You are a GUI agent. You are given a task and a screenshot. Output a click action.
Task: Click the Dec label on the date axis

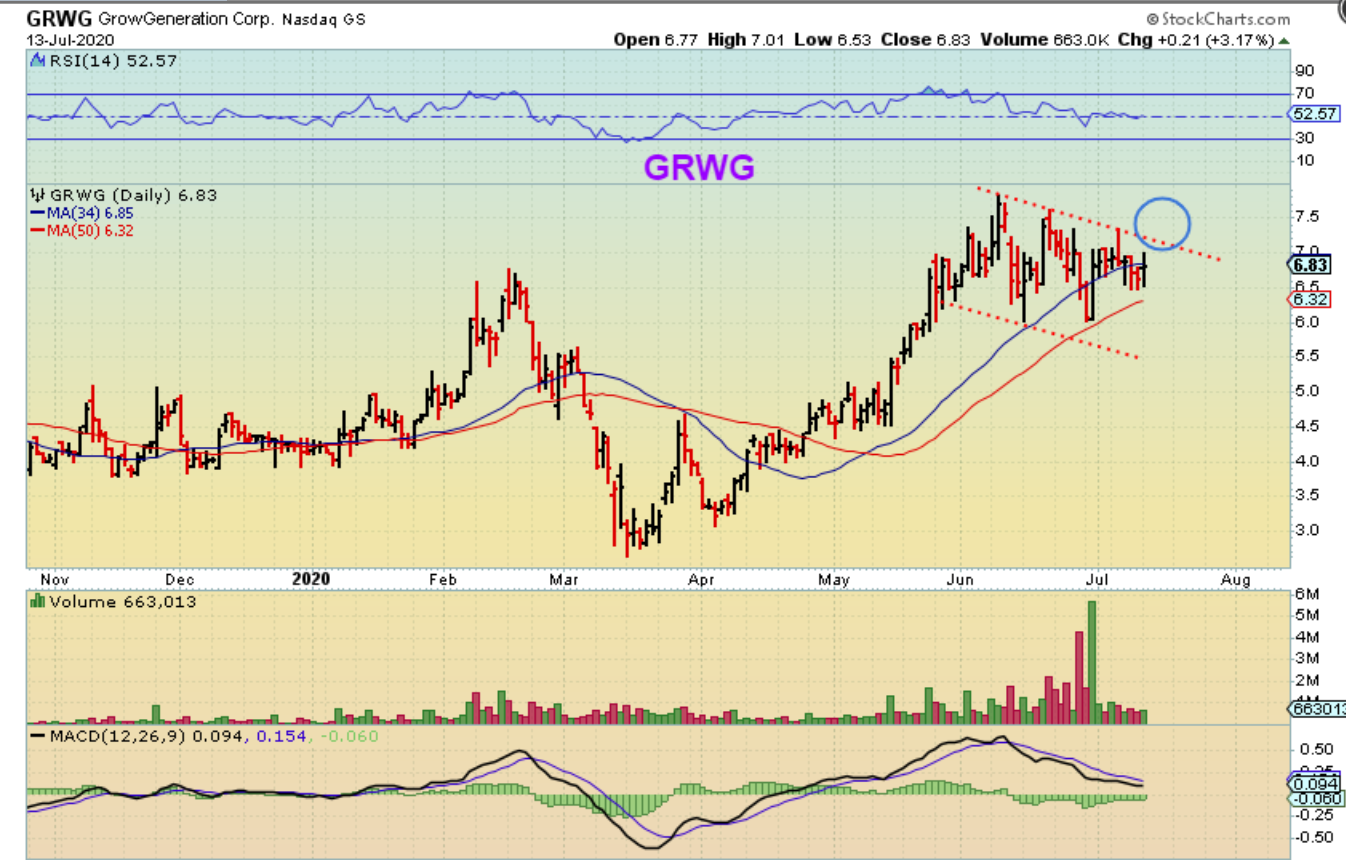point(180,580)
